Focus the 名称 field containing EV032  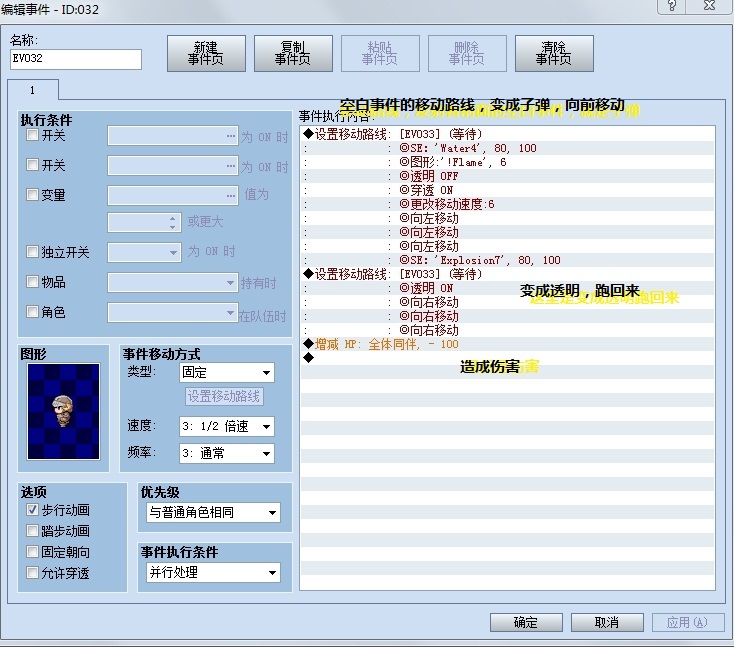click(x=75, y=59)
